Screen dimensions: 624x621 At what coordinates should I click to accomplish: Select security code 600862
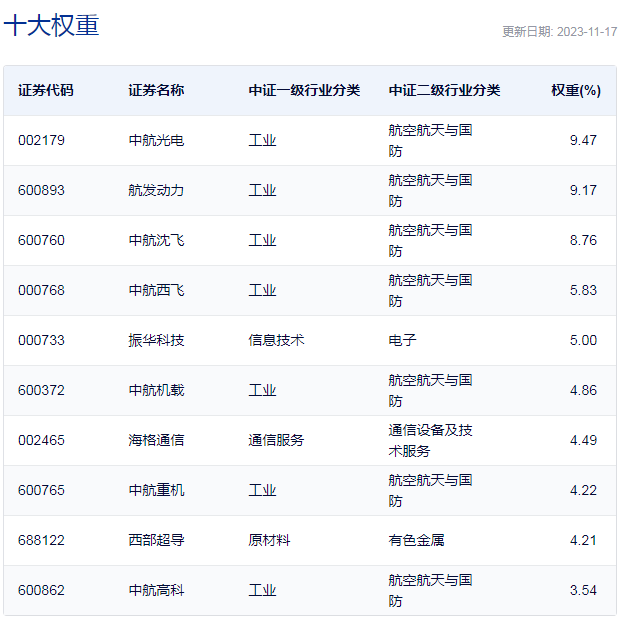41,590
